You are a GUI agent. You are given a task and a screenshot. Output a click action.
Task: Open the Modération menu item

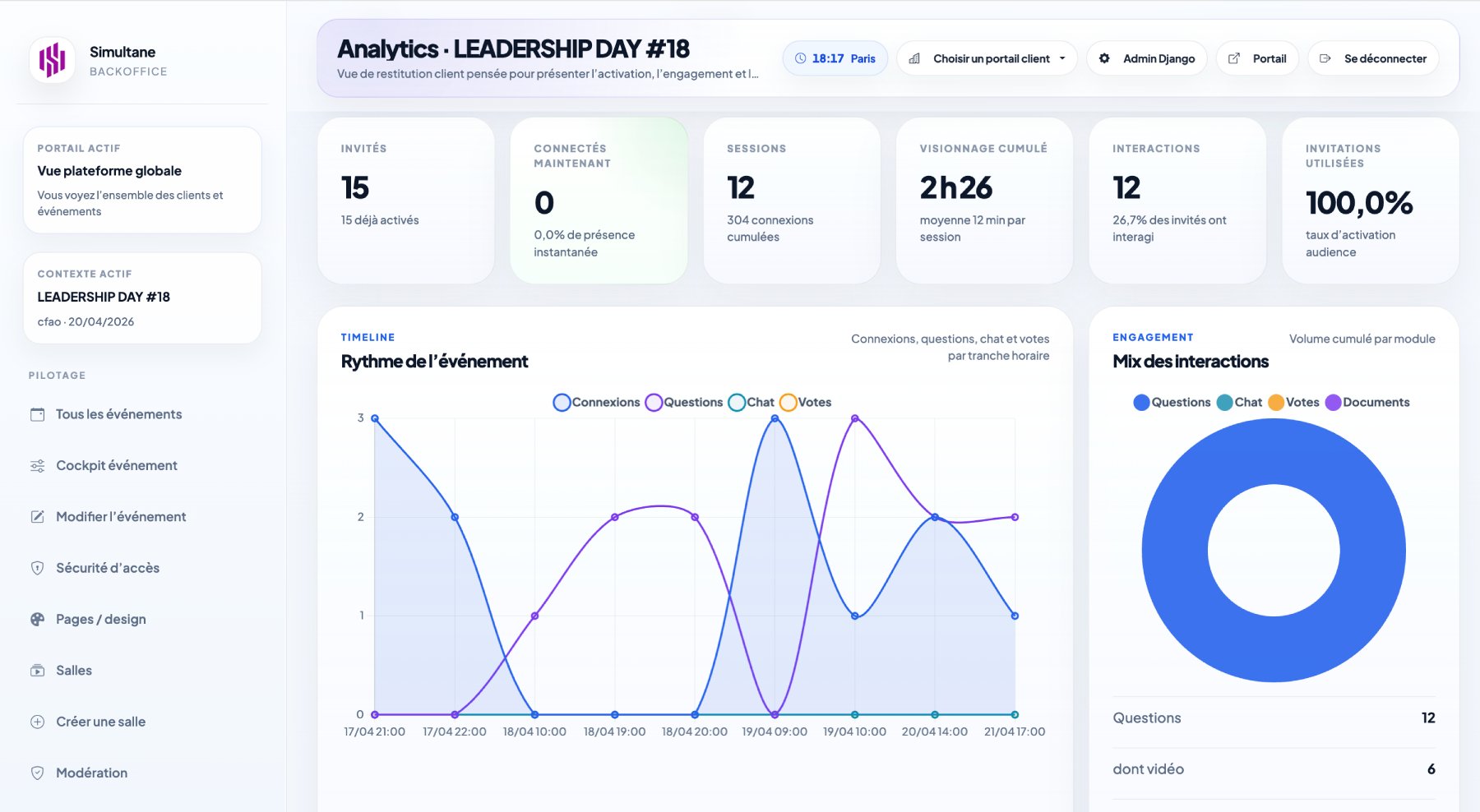point(91,773)
